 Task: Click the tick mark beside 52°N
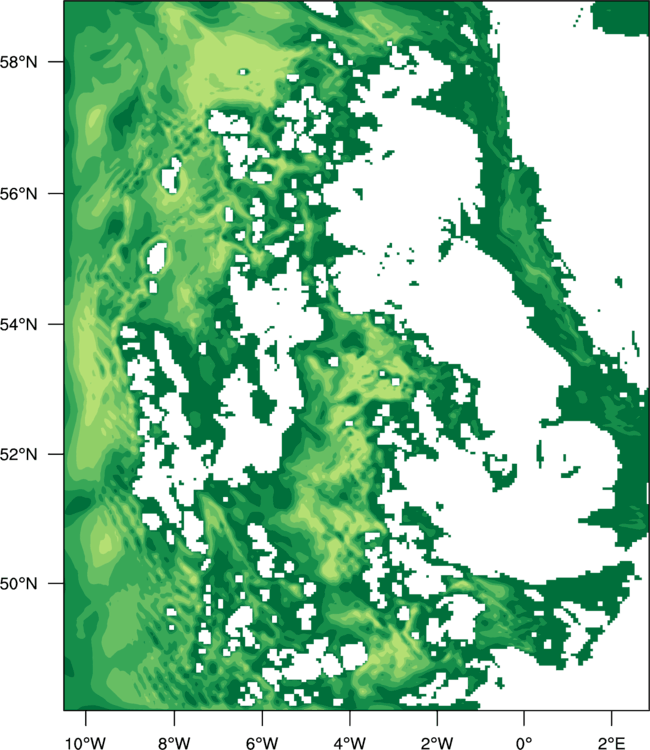tap(55, 453)
